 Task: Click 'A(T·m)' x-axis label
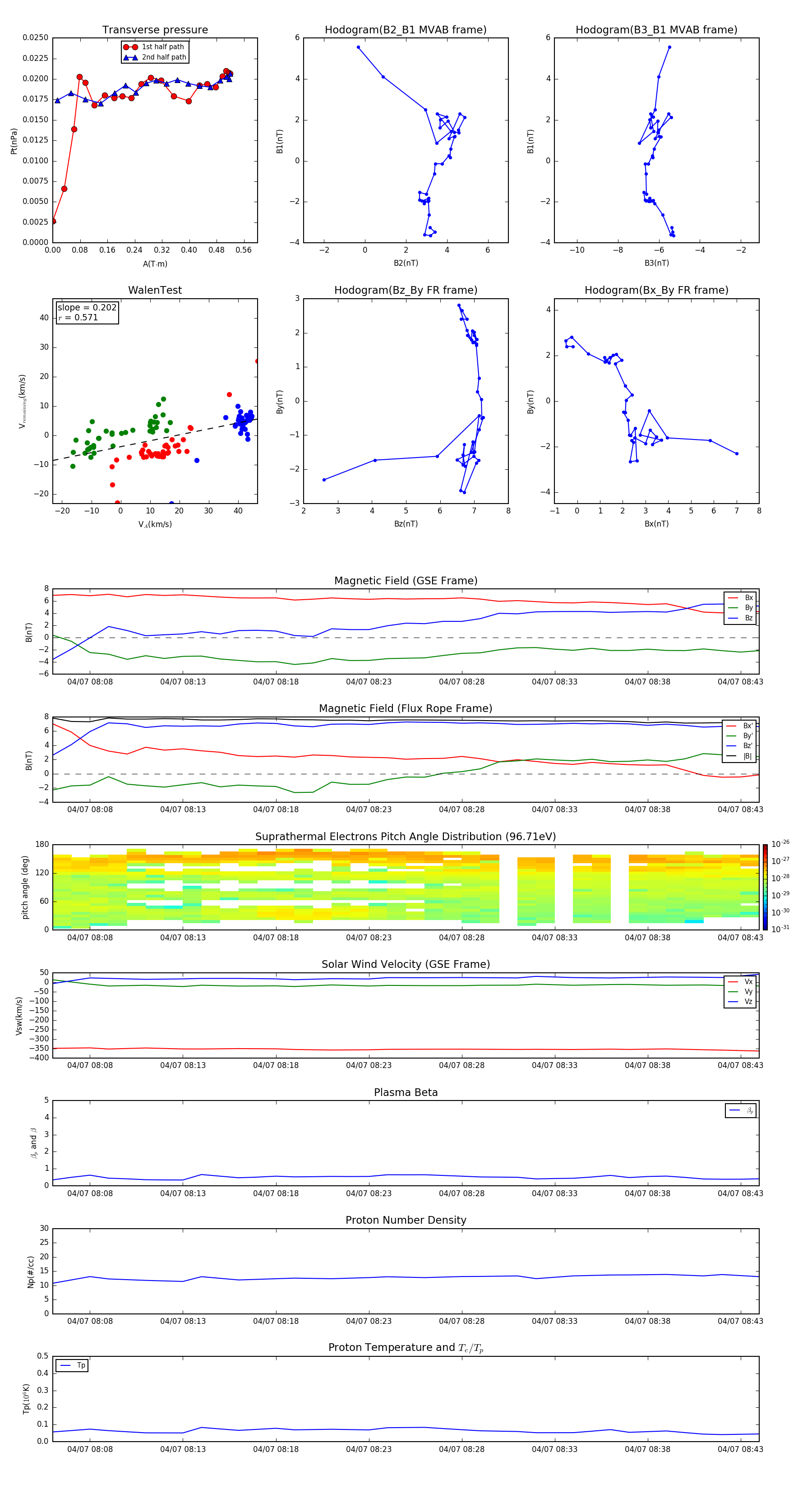(155, 264)
